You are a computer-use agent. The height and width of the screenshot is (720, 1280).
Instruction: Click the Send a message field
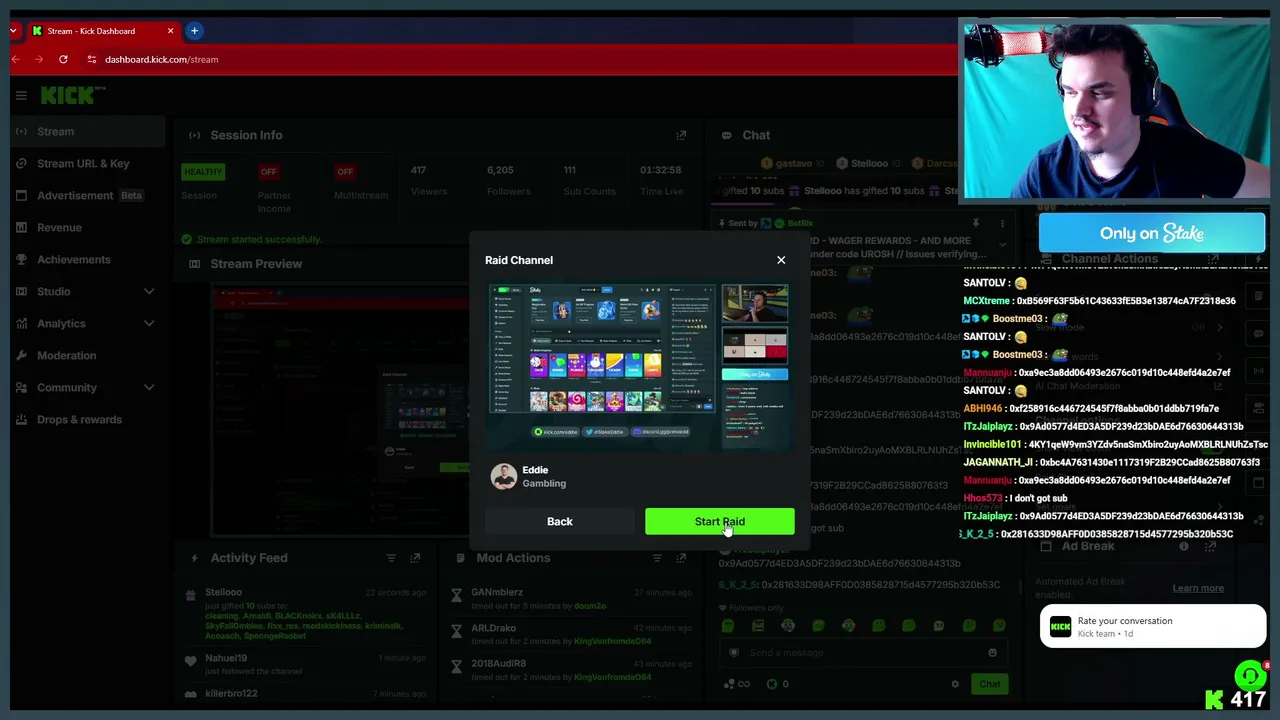[x=861, y=652]
